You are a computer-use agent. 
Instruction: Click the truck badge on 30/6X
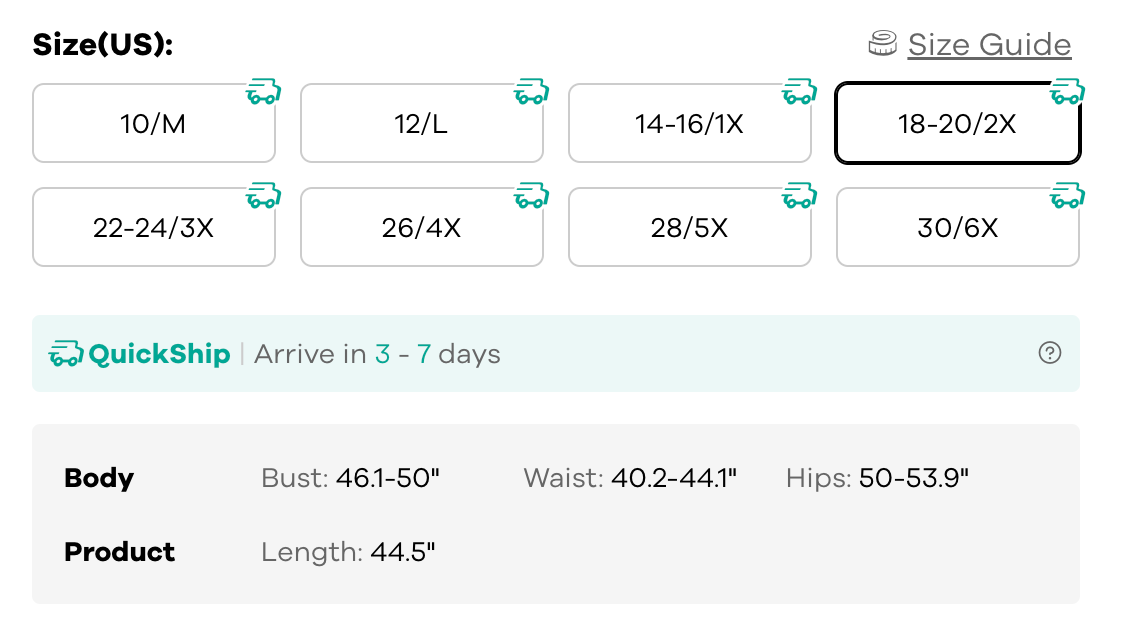(1068, 195)
